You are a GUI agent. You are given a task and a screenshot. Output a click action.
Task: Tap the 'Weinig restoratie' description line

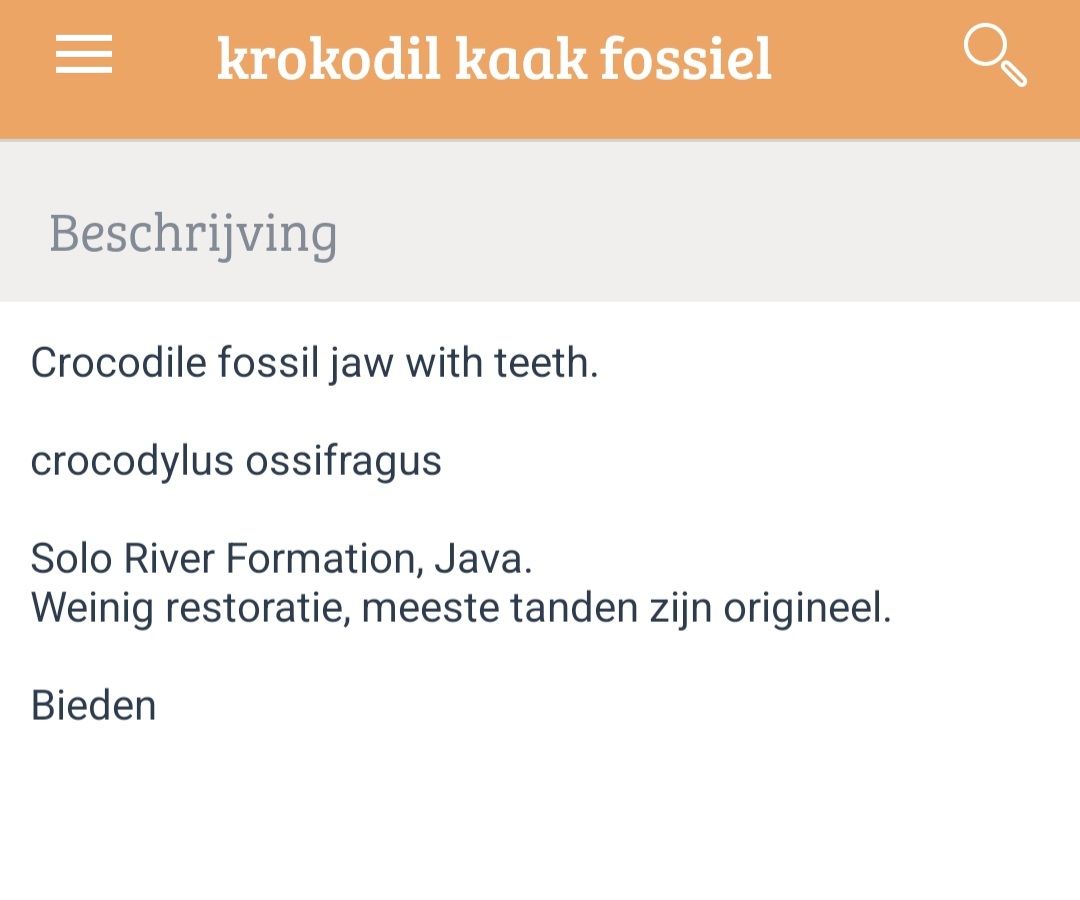click(460, 607)
